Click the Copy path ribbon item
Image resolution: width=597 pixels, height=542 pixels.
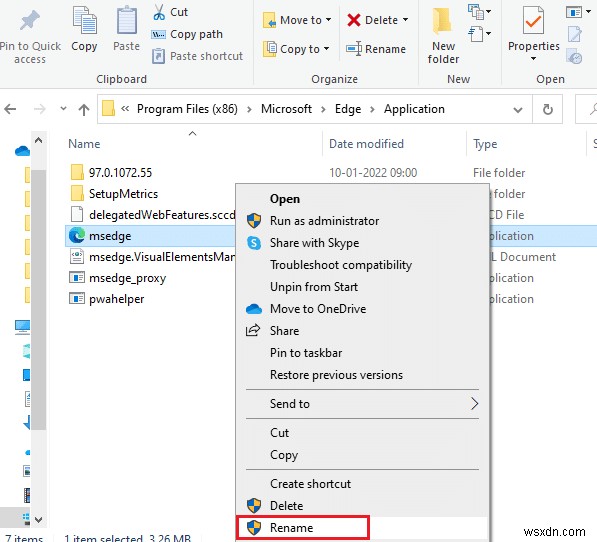[187, 34]
